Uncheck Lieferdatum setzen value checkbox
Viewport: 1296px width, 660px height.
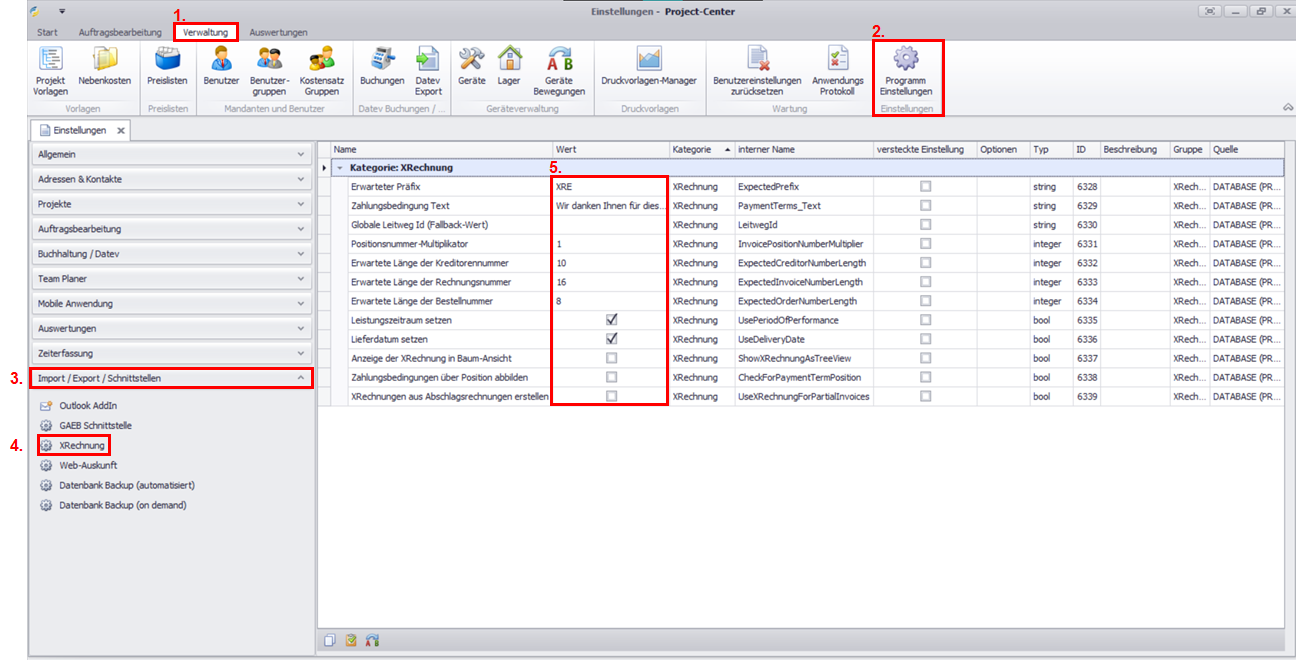click(611, 339)
